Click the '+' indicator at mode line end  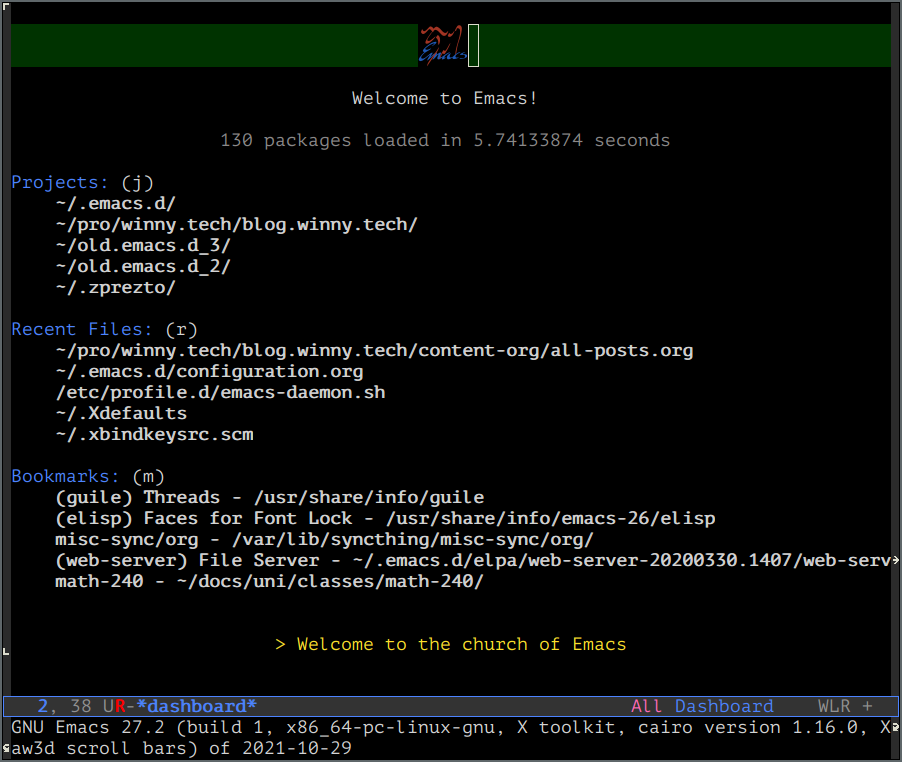(x=867, y=706)
